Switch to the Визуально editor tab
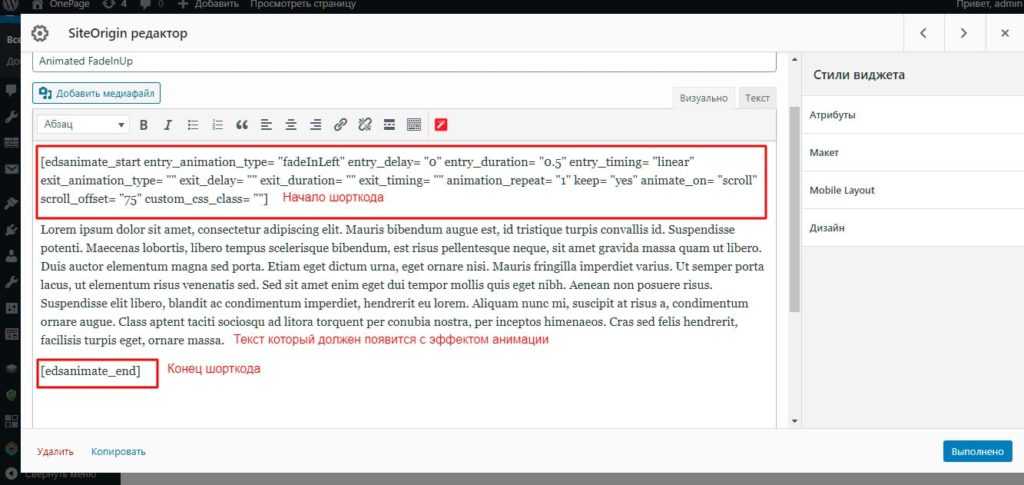Image resolution: width=1024 pixels, height=485 pixels. 704,98
